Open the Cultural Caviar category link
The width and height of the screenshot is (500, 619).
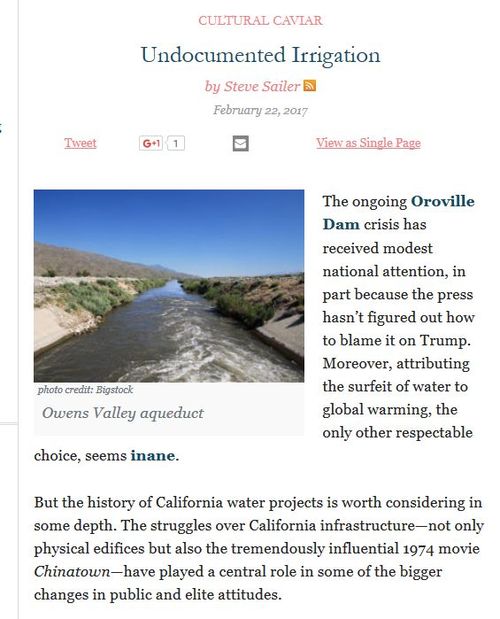[x=260, y=21]
